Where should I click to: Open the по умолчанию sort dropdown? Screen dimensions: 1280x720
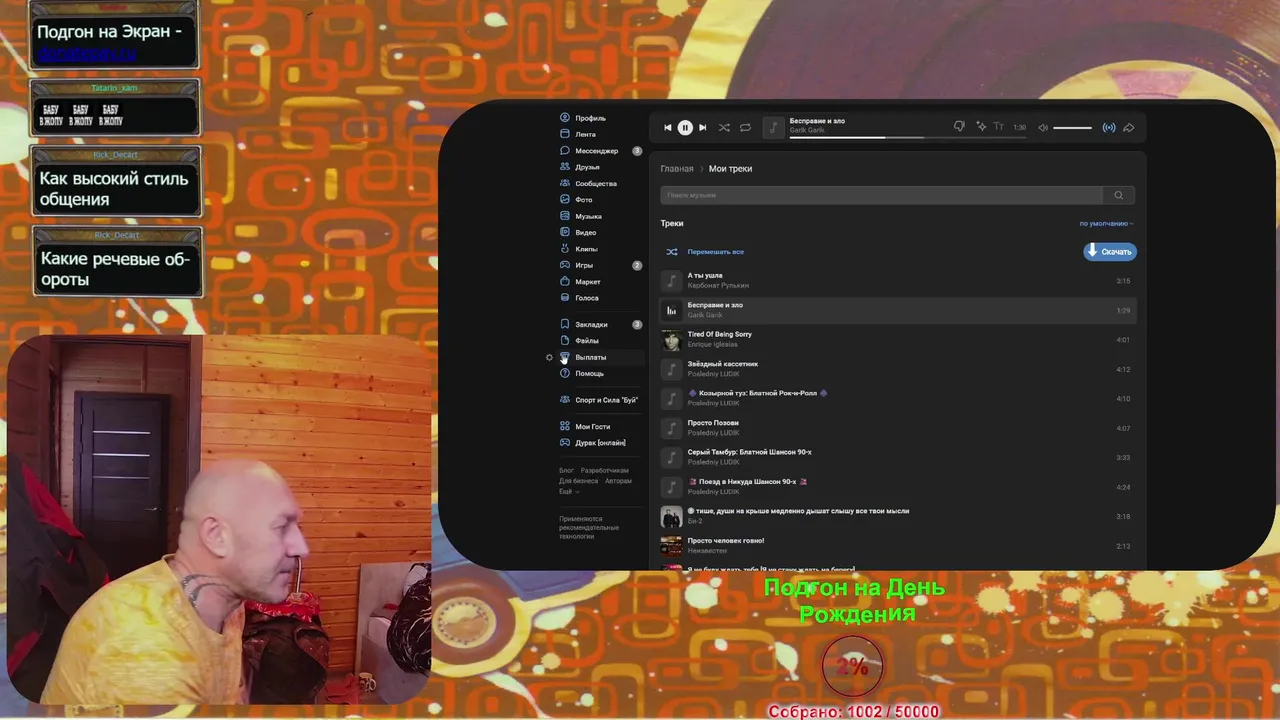pos(1106,224)
